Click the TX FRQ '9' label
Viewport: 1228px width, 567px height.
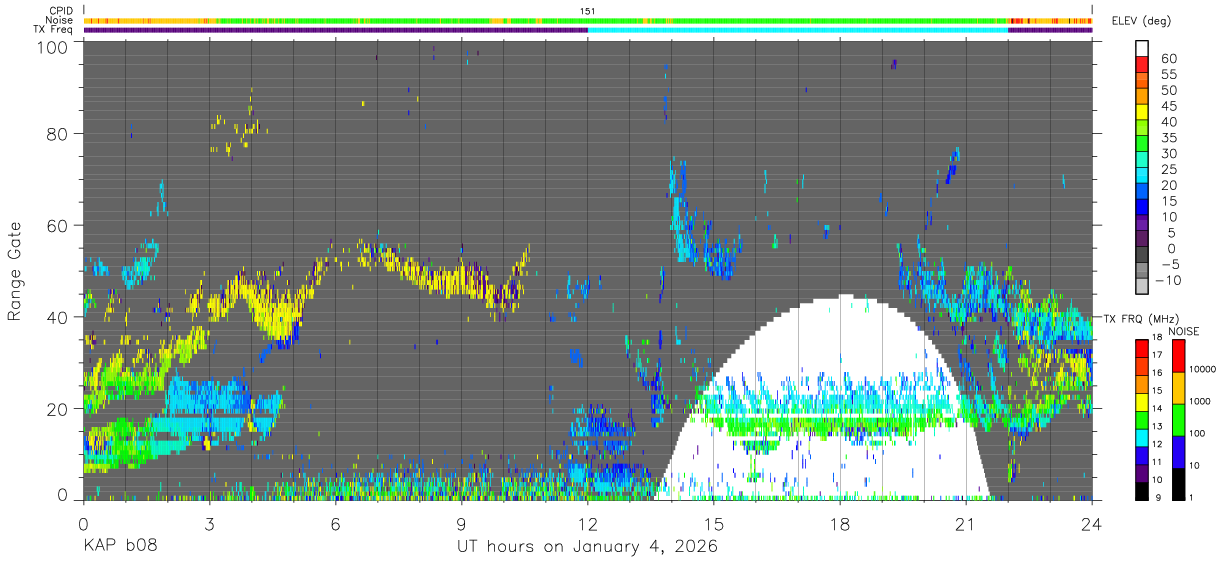click(x=1158, y=497)
